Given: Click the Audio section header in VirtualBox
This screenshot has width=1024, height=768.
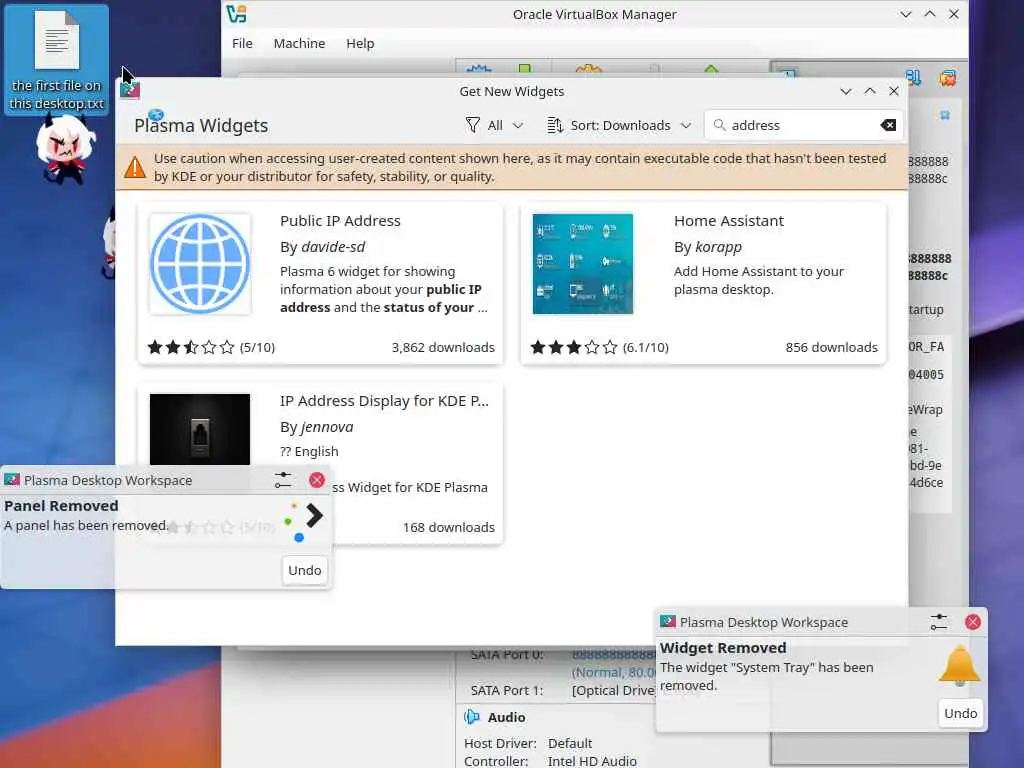Looking at the screenshot, I should coord(506,717).
